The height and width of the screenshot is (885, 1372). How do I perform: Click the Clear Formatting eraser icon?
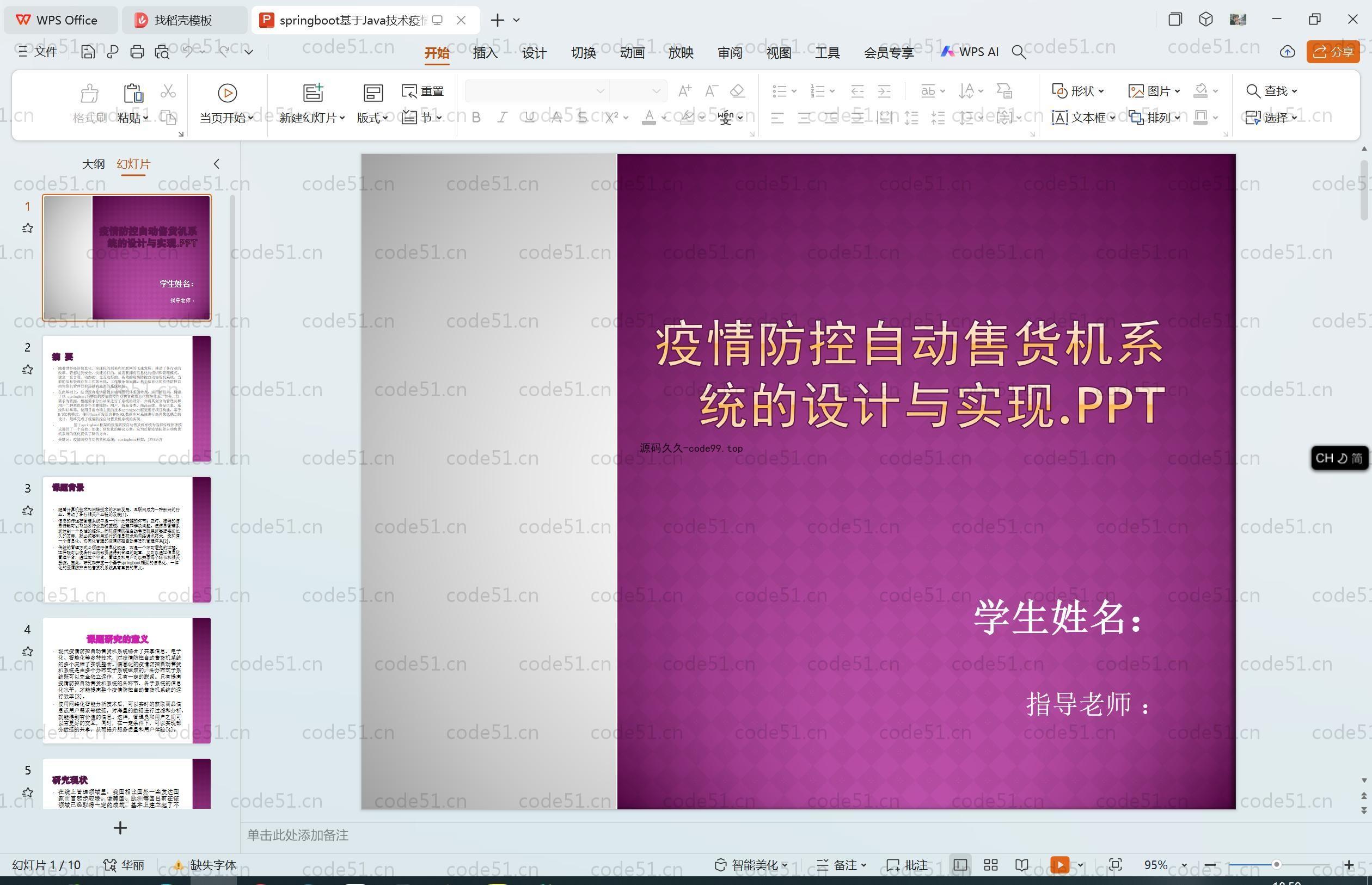click(737, 91)
